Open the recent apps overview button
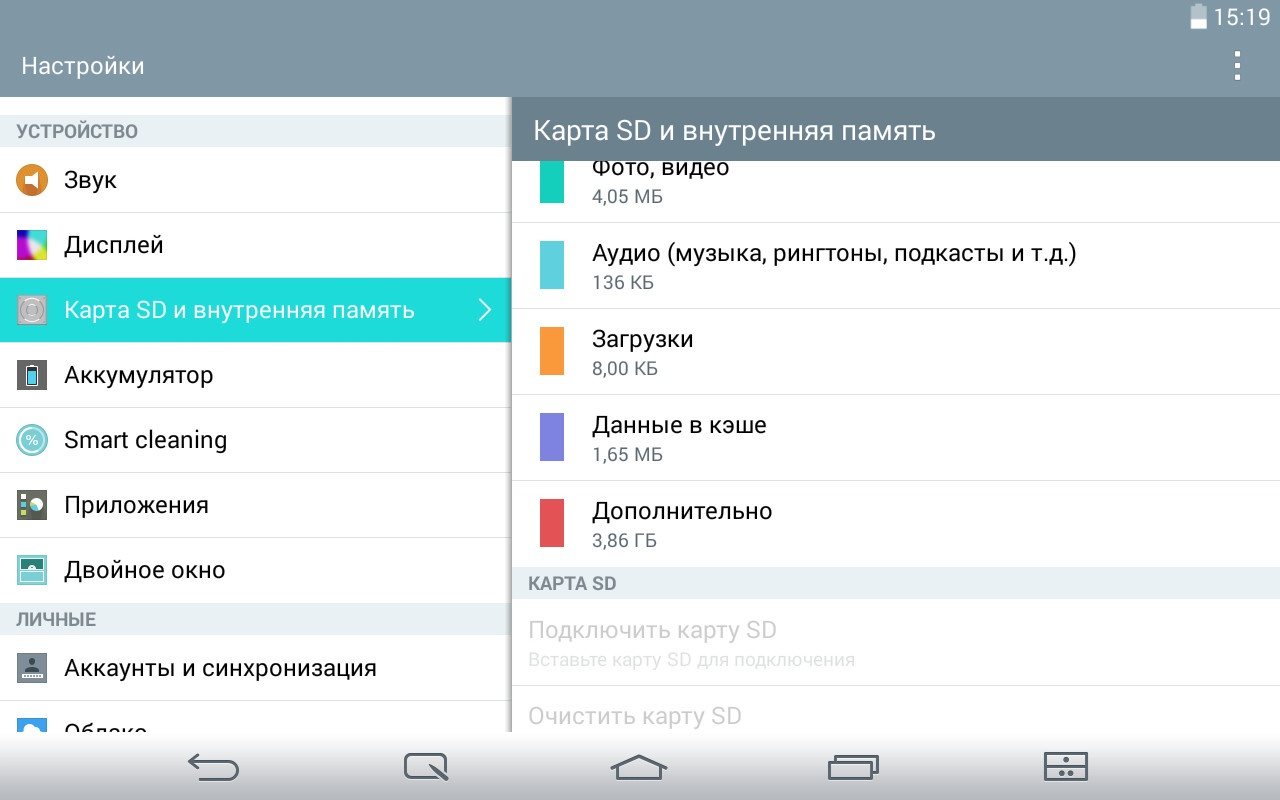 coord(852,767)
